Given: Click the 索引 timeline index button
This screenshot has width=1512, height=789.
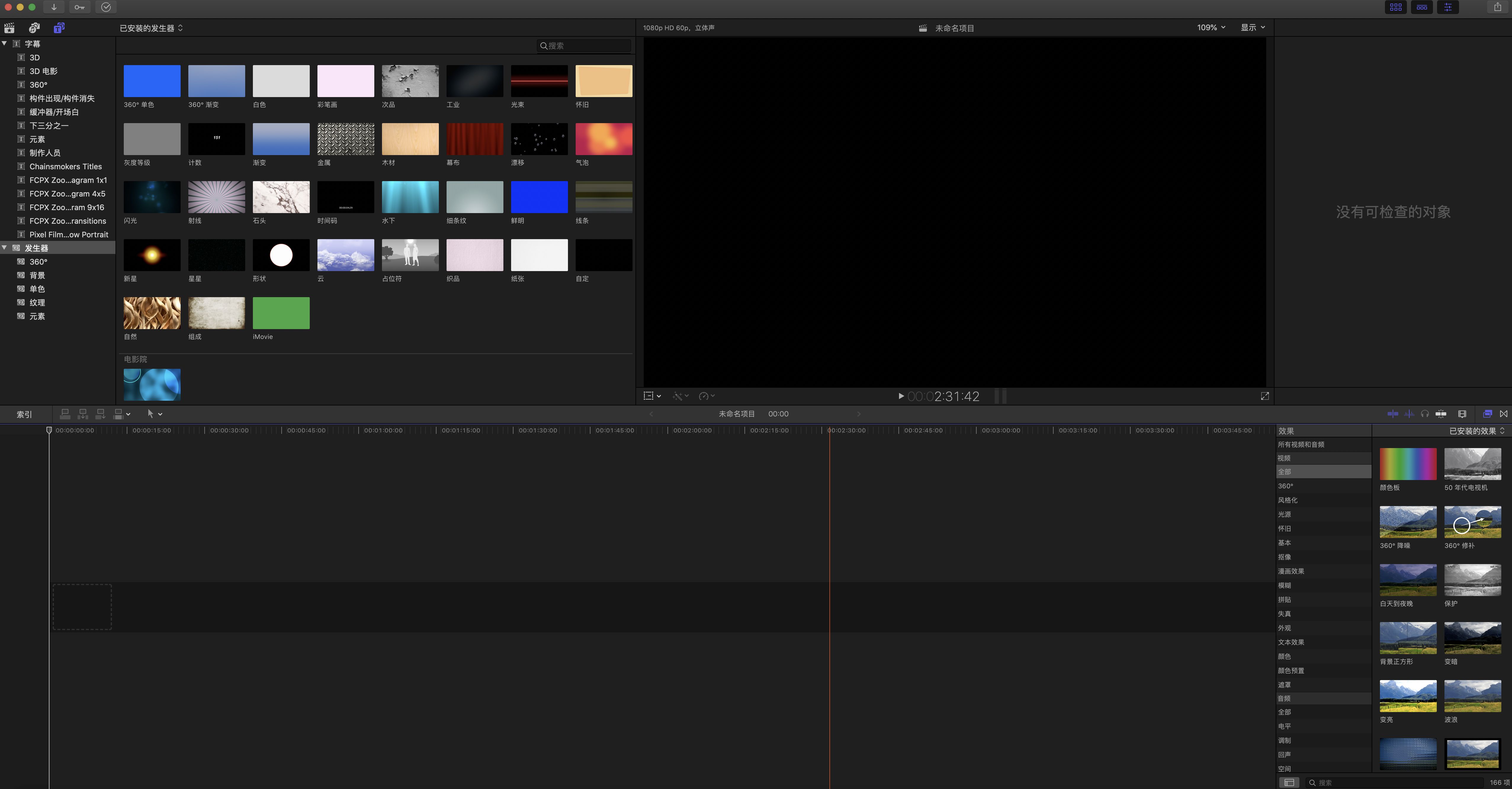Looking at the screenshot, I should click(x=24, y=415).
